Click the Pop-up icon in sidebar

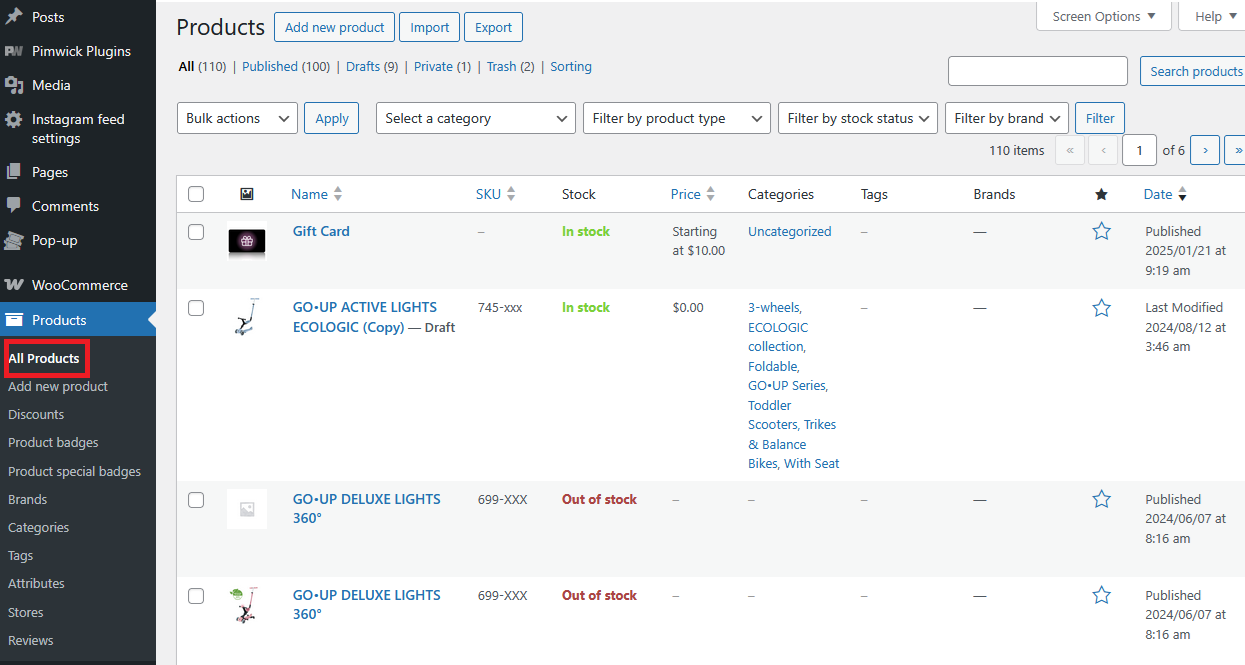14,240
